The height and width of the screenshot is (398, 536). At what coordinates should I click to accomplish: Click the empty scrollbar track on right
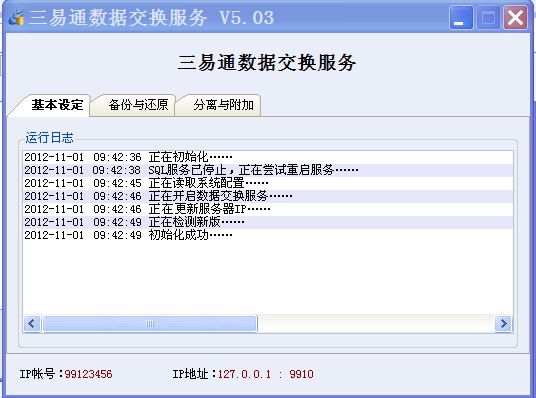(x=376, y=323)
